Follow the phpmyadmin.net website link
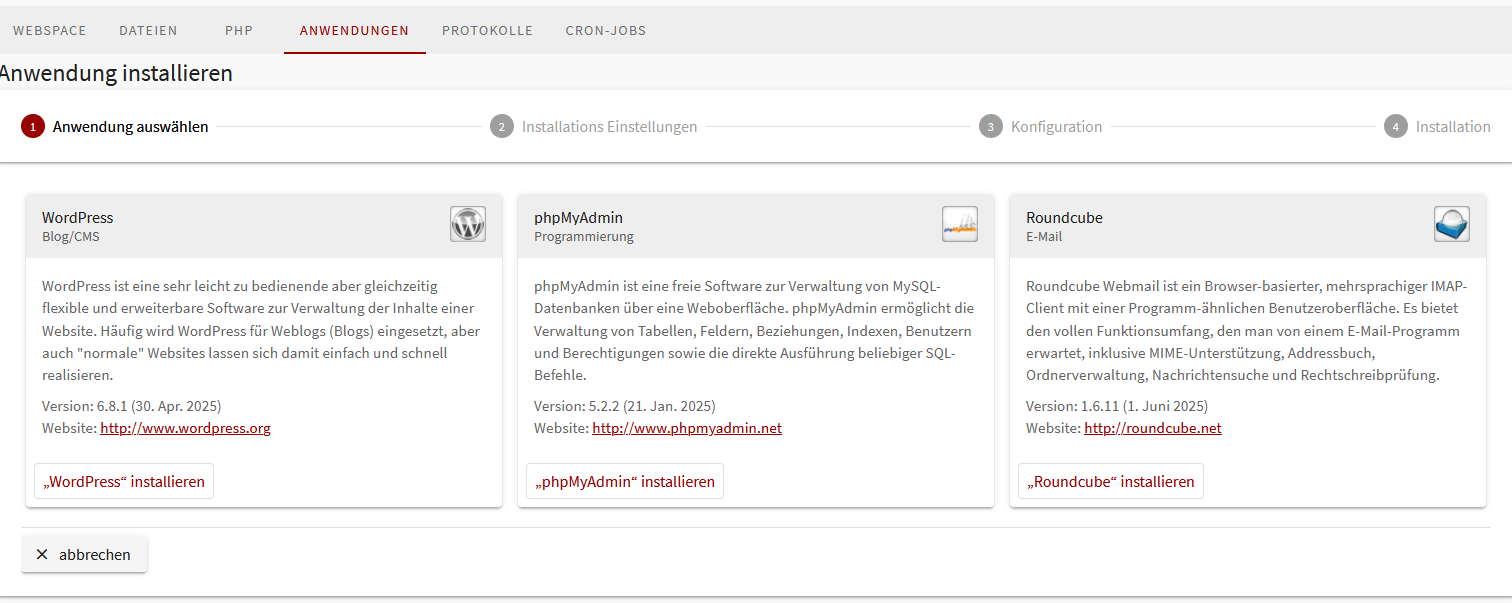1512x603 pixels. (686, 428)
